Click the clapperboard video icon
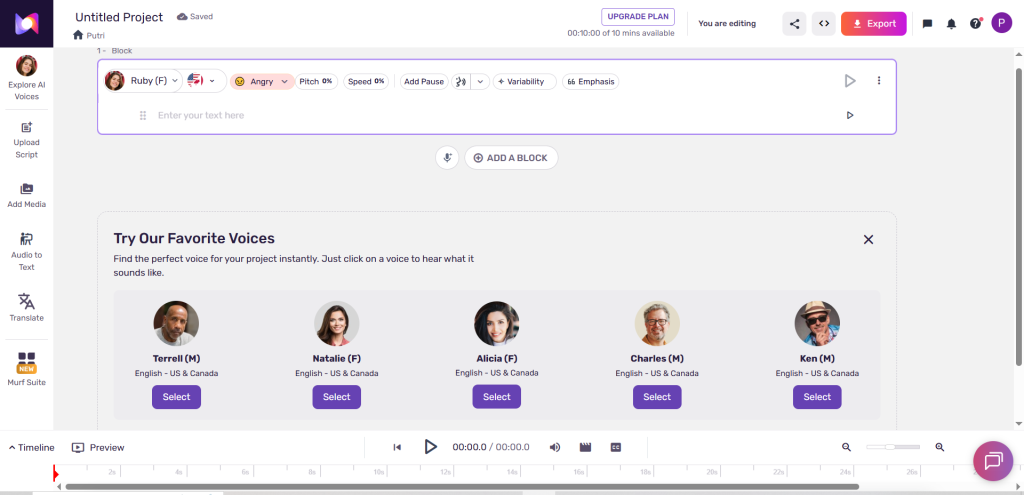 (x=585, y=447)
